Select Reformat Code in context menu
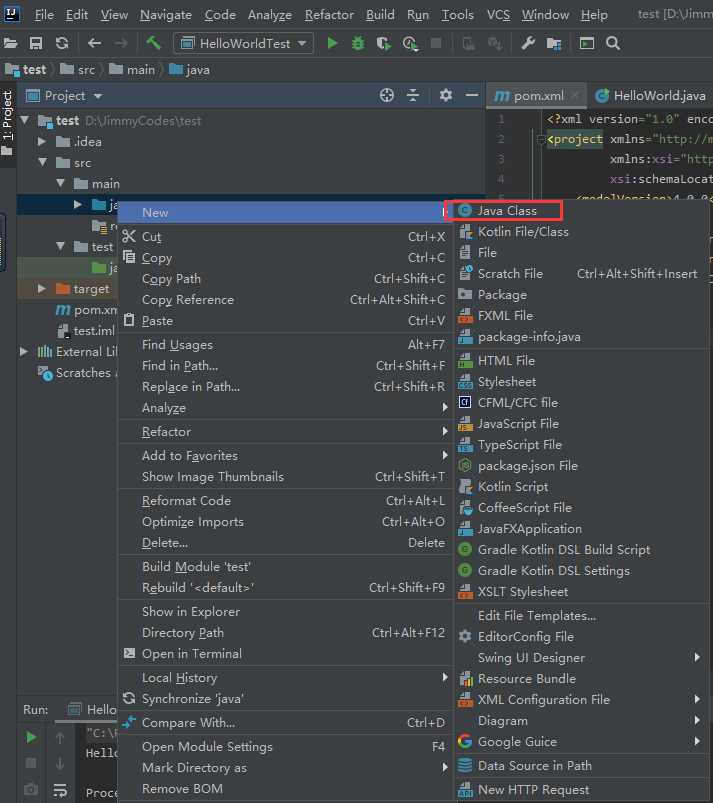Viewport: 713px width, 803px height. pyautogui.click(x=285, y=501)
